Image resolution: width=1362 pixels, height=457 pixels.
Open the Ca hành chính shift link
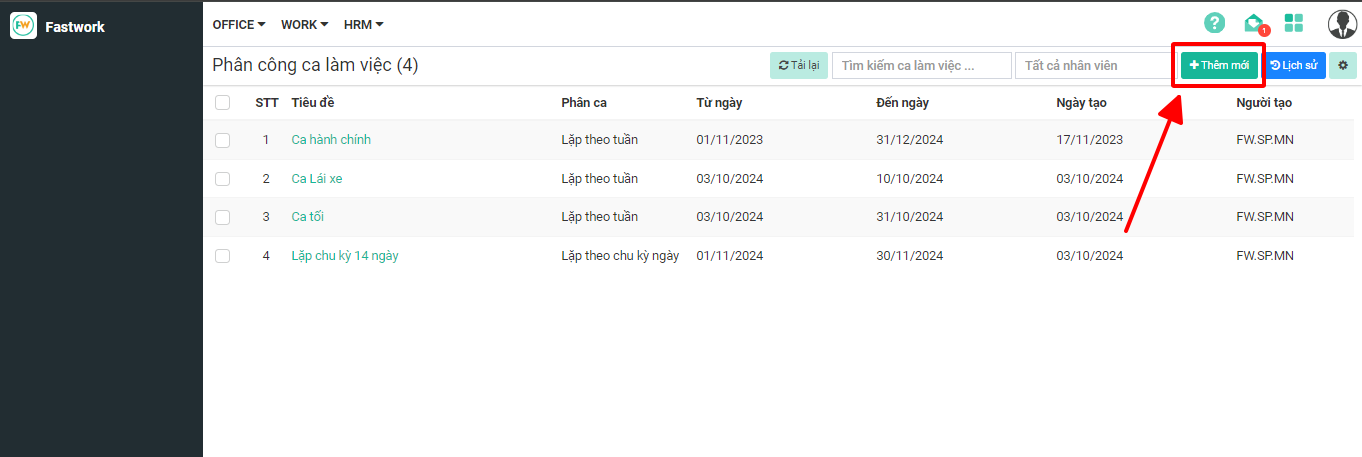point(331,140)
